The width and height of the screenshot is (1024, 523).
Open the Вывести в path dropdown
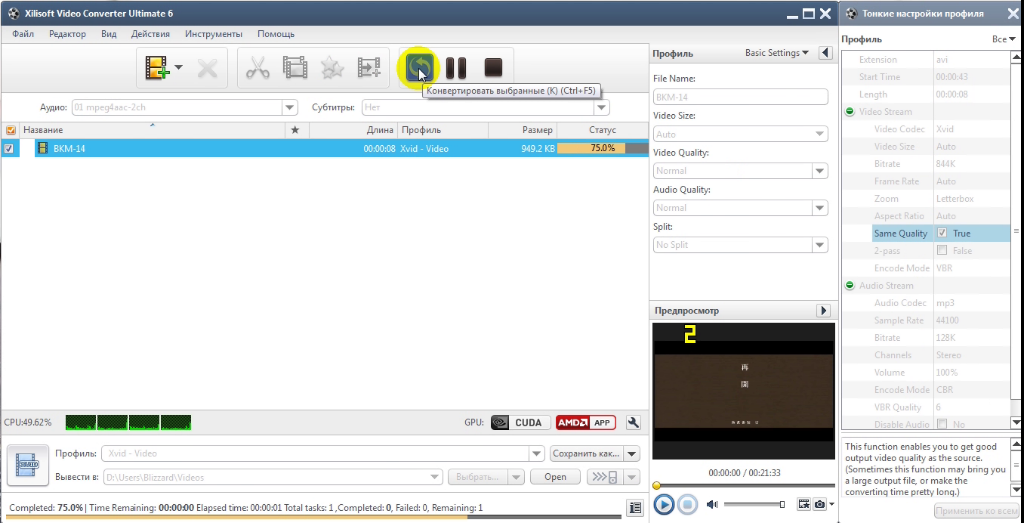tap(435, 477)
